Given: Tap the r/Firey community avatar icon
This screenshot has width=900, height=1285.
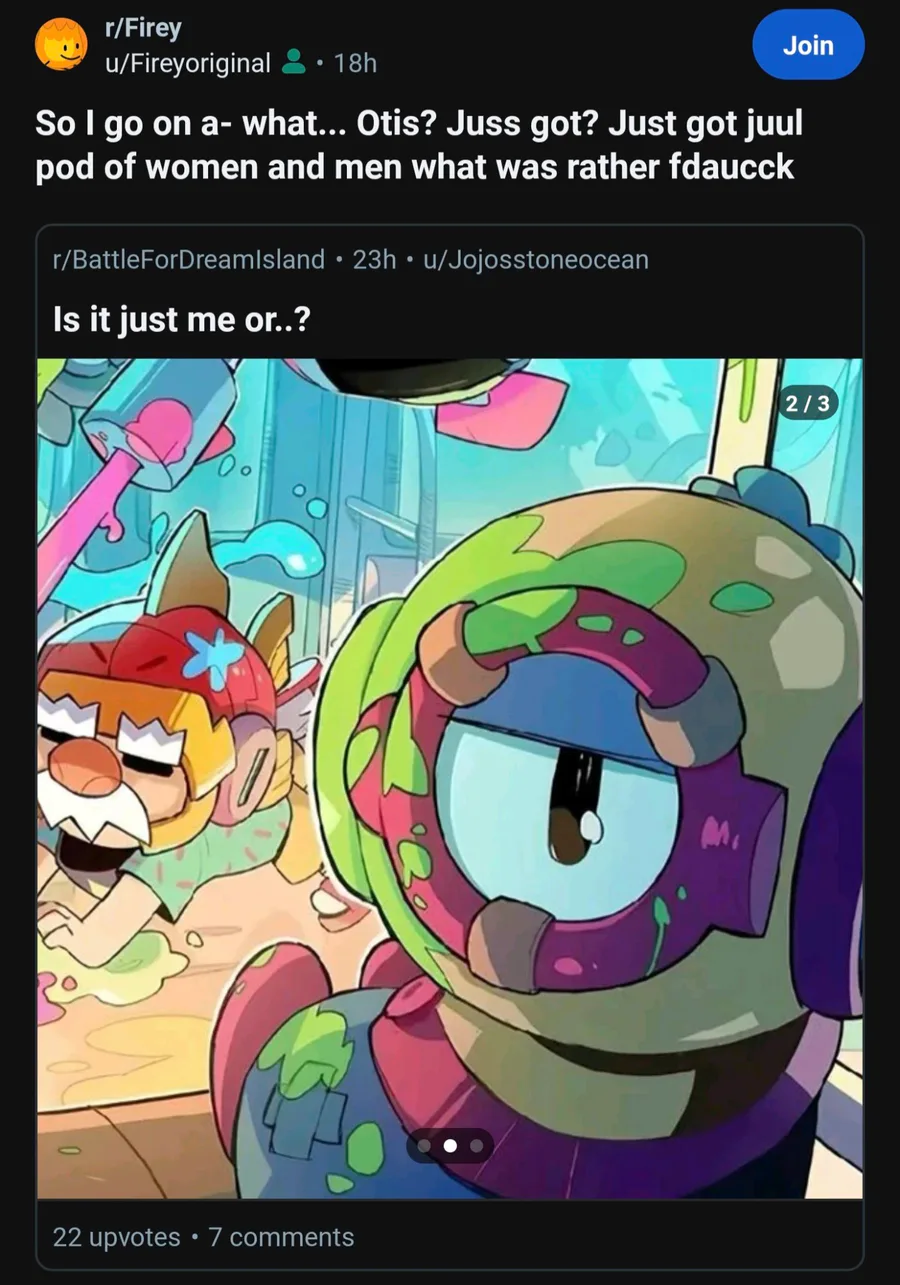Looking at the screenshot, I should [x=62, y=45].
